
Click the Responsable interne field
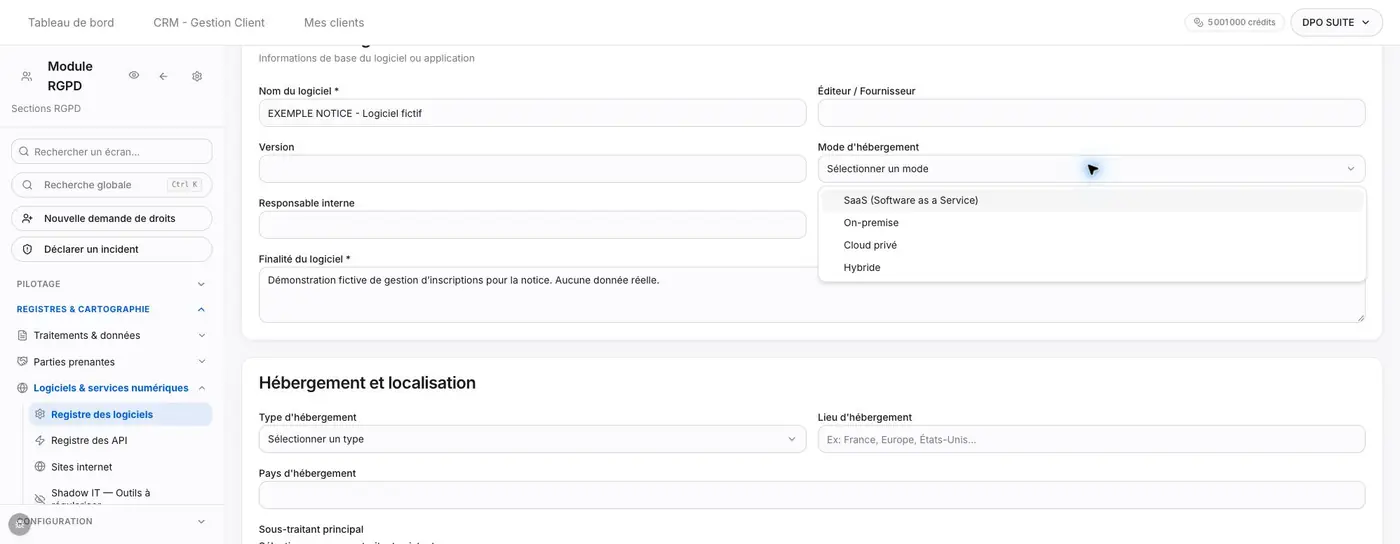click(x=532, y=225)
